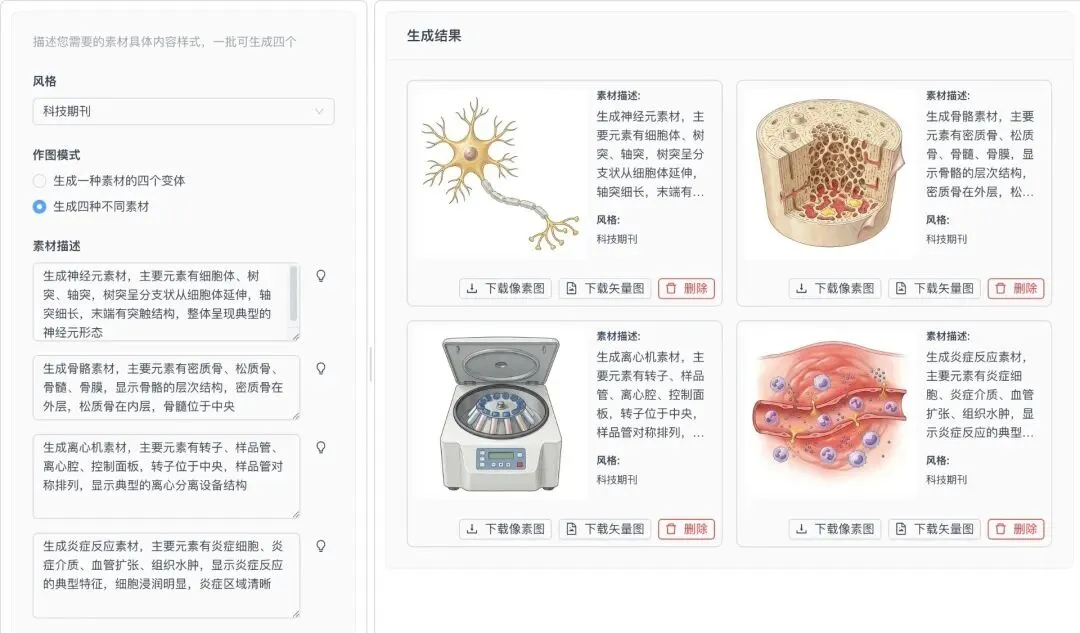Image resolution: width=1080 pixels, height=633 pixels.
Task: Click the lightbulb icon beside centrifuge description
Action: point(321,448)
